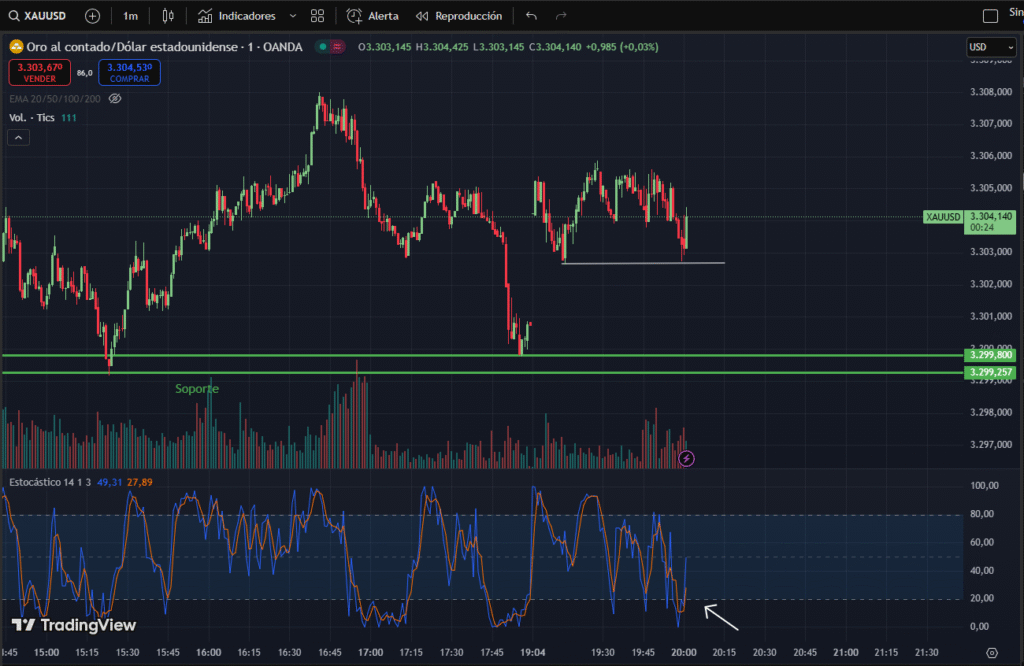Create an alert with Alerta button
The image size is (1024, 666).
(x=373, y=16)
